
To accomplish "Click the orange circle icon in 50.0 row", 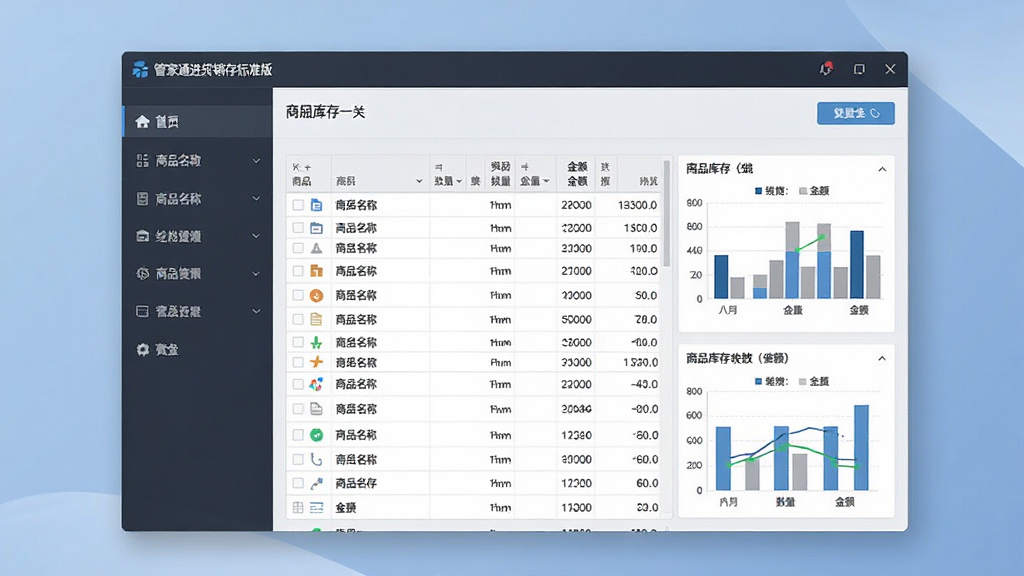I will pyautogui.click(x=317, y=295).
